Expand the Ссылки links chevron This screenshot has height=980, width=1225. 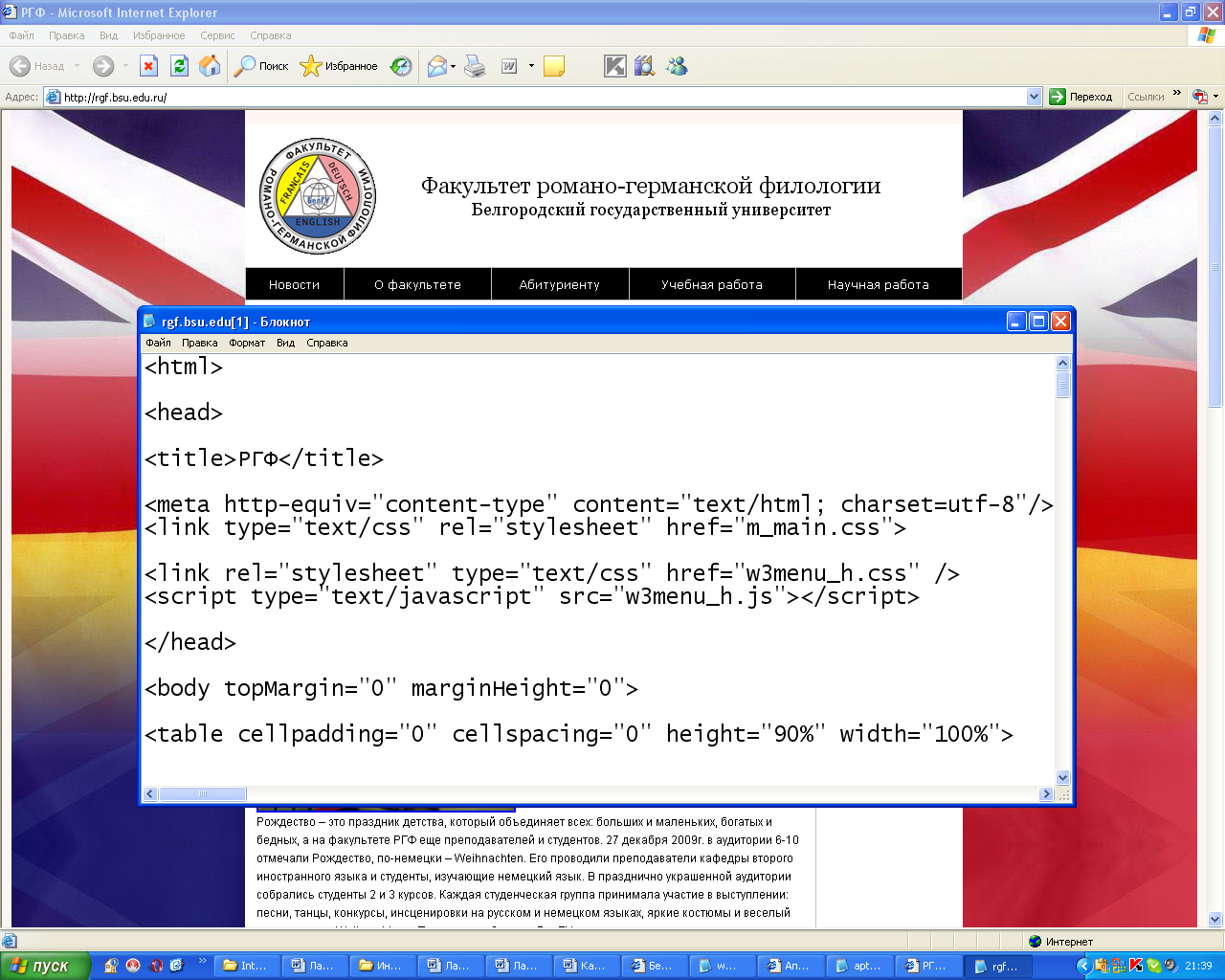(1177, 94)
